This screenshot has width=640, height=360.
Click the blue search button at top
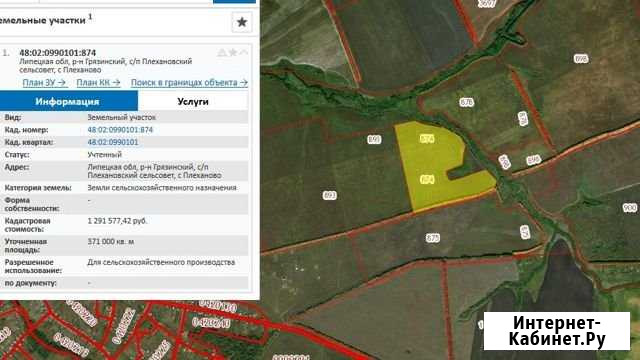point(234,2)
